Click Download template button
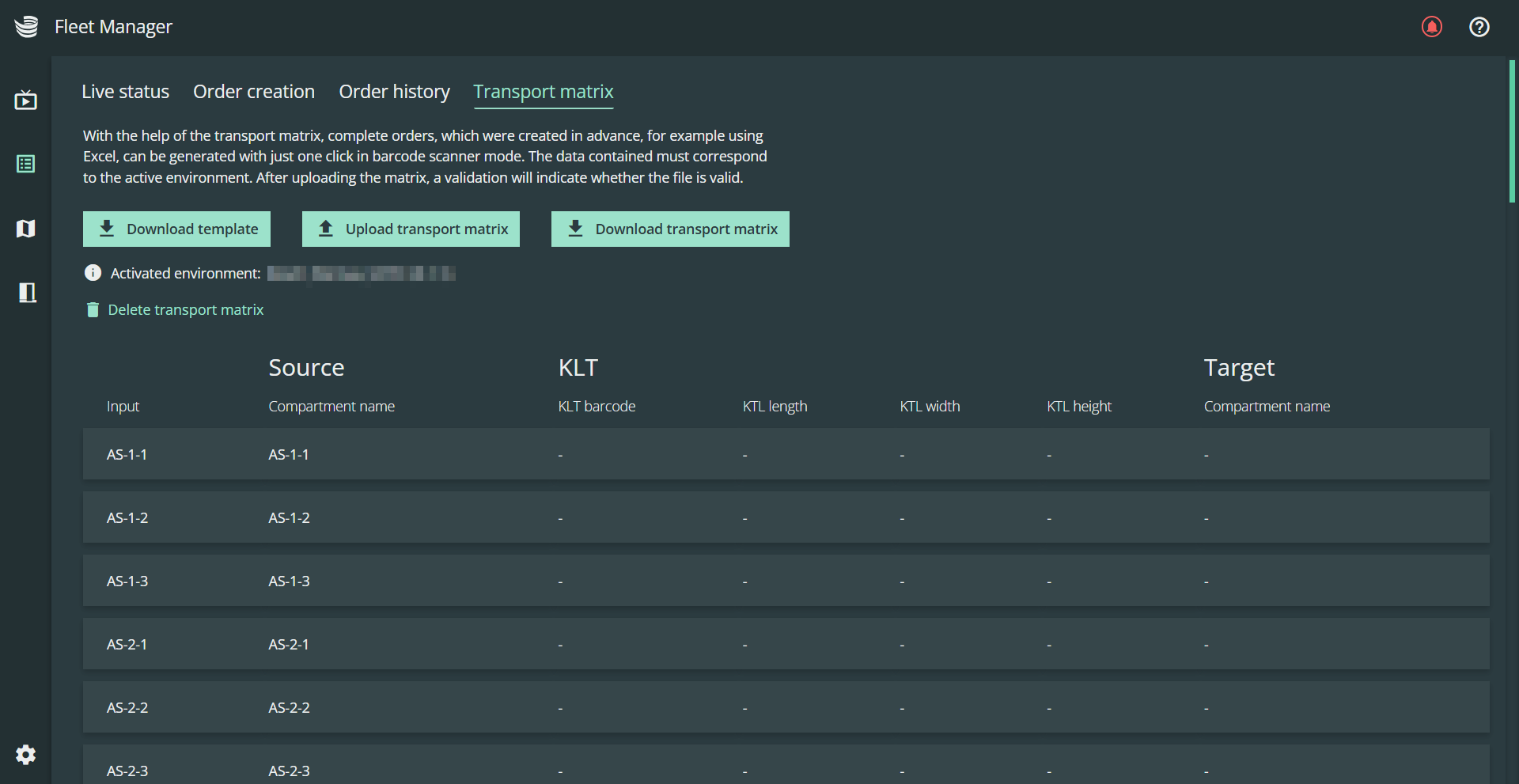This screenshot has width=1519, height=784. [x=176, y=229]
